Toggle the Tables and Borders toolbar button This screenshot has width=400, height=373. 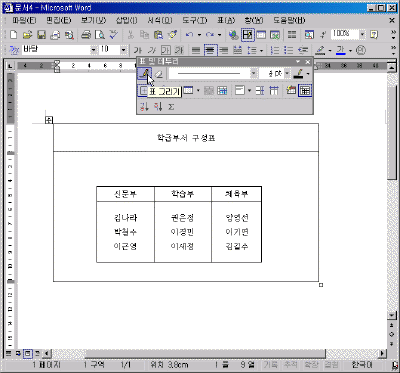pos(248,35)
